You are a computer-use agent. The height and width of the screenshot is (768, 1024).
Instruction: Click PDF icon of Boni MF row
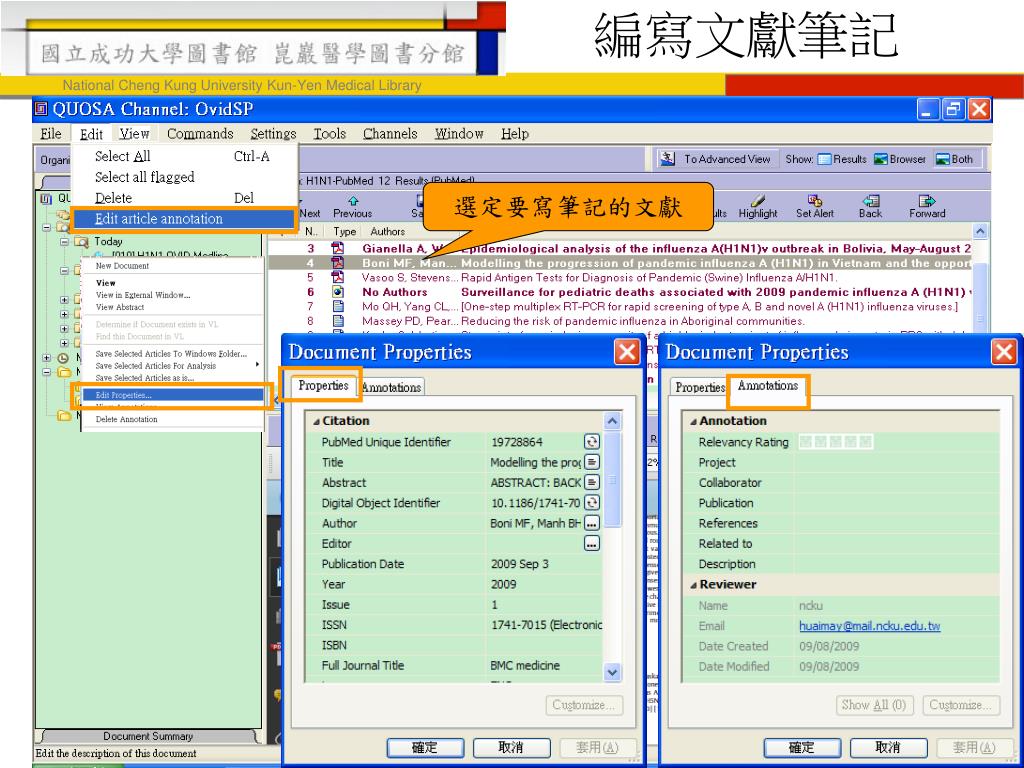pos(338,263)
